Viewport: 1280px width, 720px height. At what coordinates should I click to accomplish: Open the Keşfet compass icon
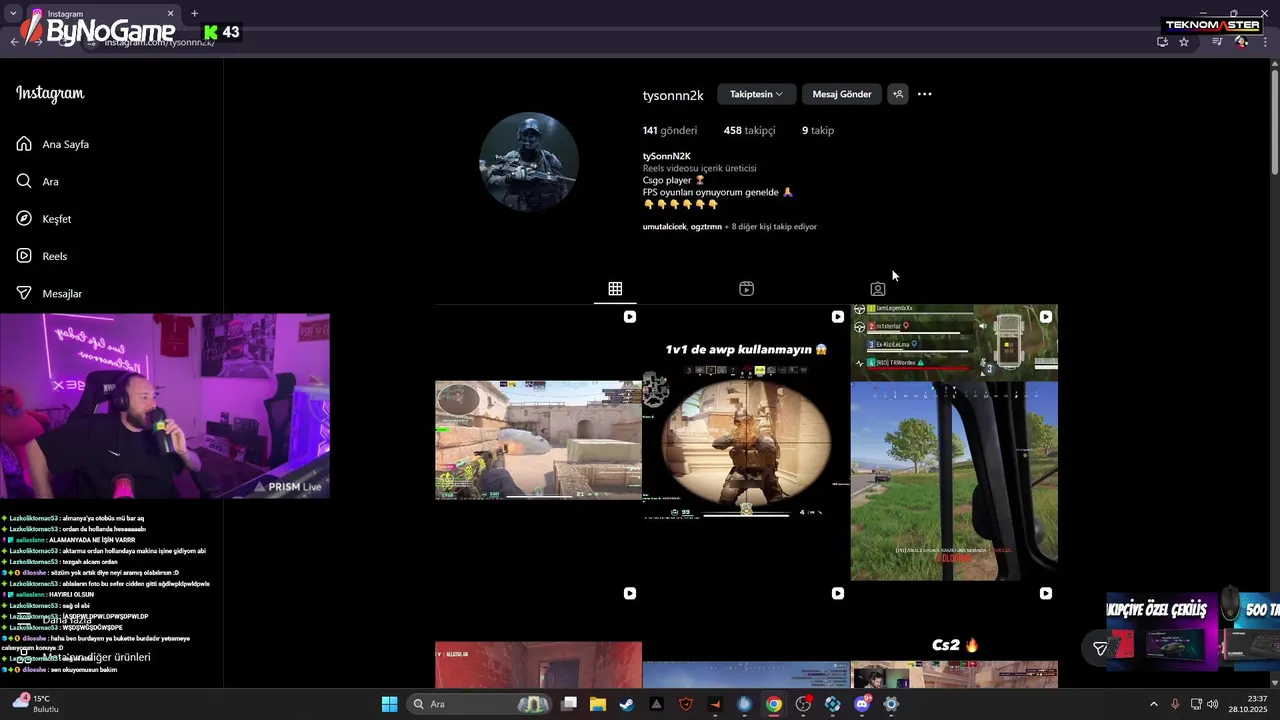point(24,218)
